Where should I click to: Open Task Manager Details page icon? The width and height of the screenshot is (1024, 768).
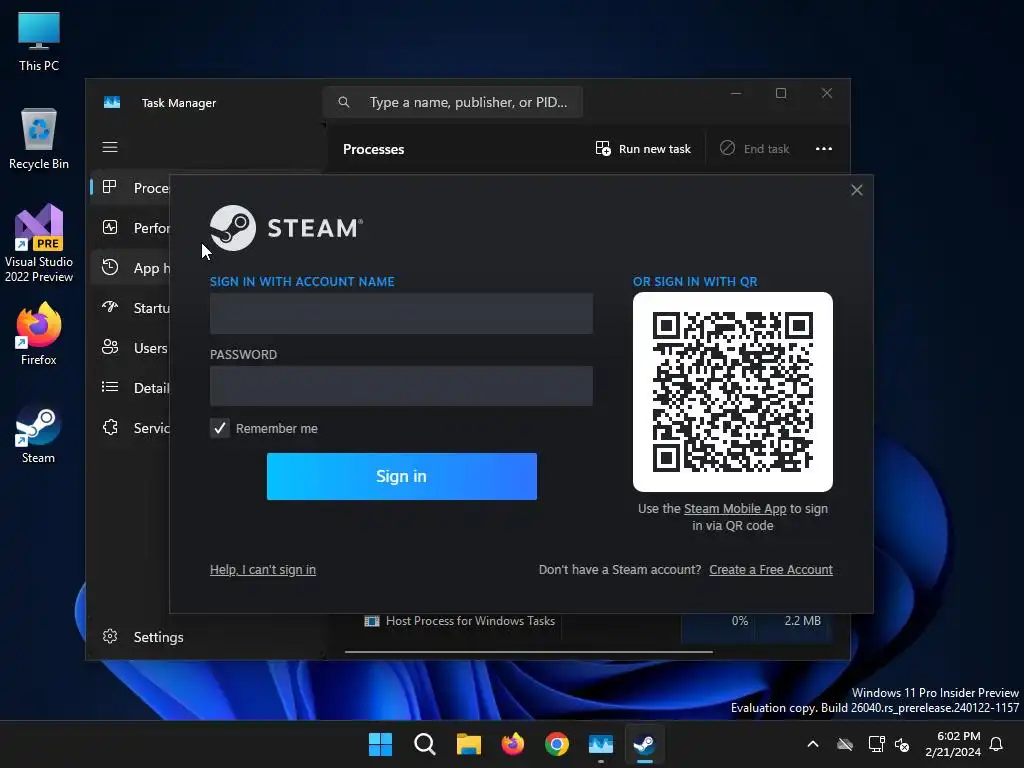(110, 387)
